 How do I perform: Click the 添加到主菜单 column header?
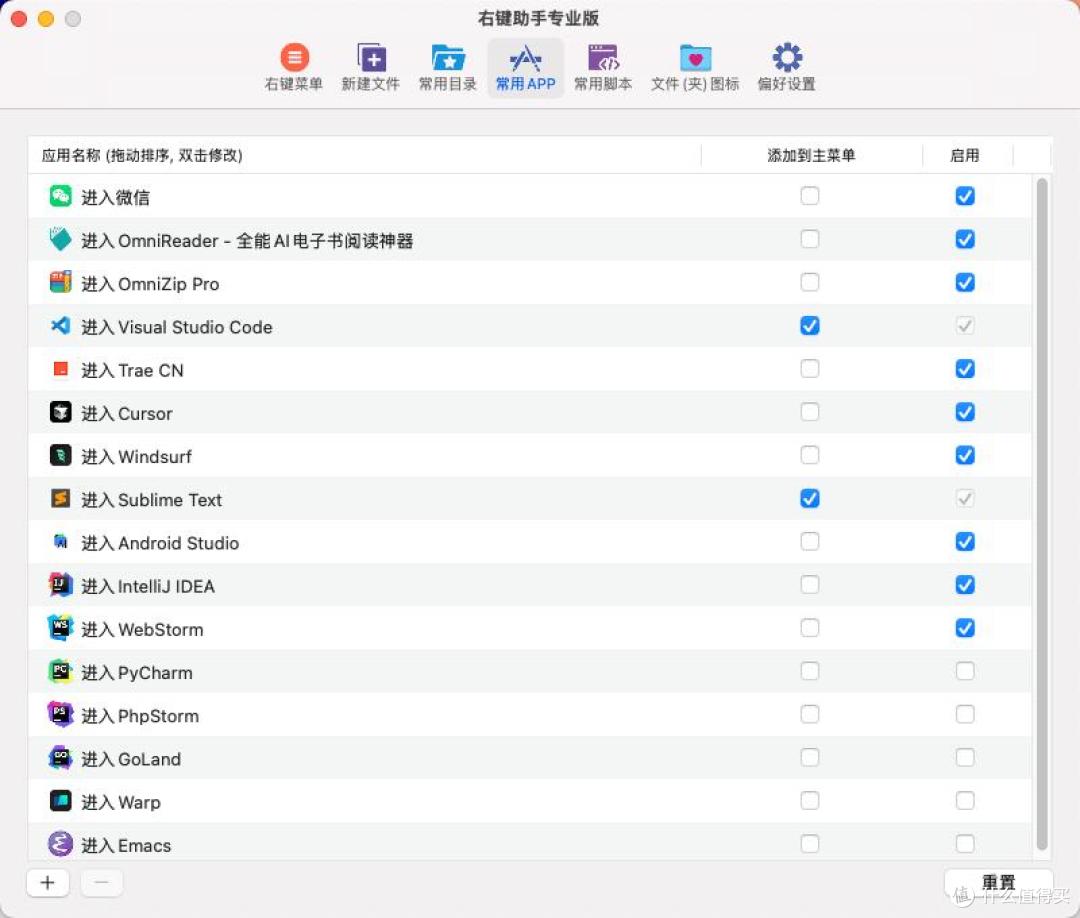[811, 156]
